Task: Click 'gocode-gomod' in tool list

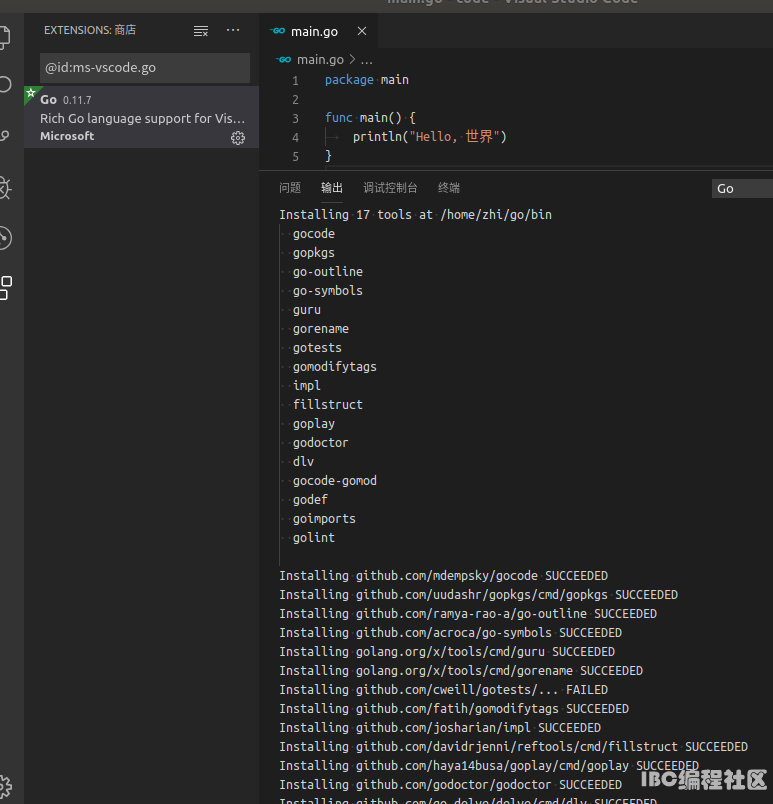Action: click(335, 480)
